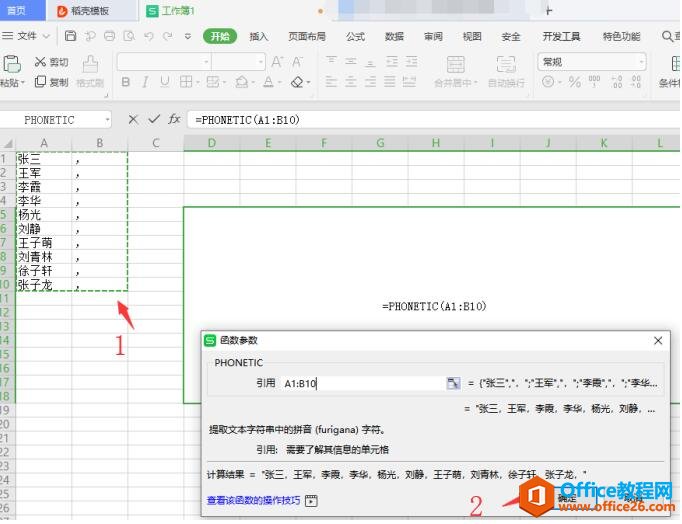Switch to the 插入 ribbon tab
682x524 pixels.
tap(259, 36)
